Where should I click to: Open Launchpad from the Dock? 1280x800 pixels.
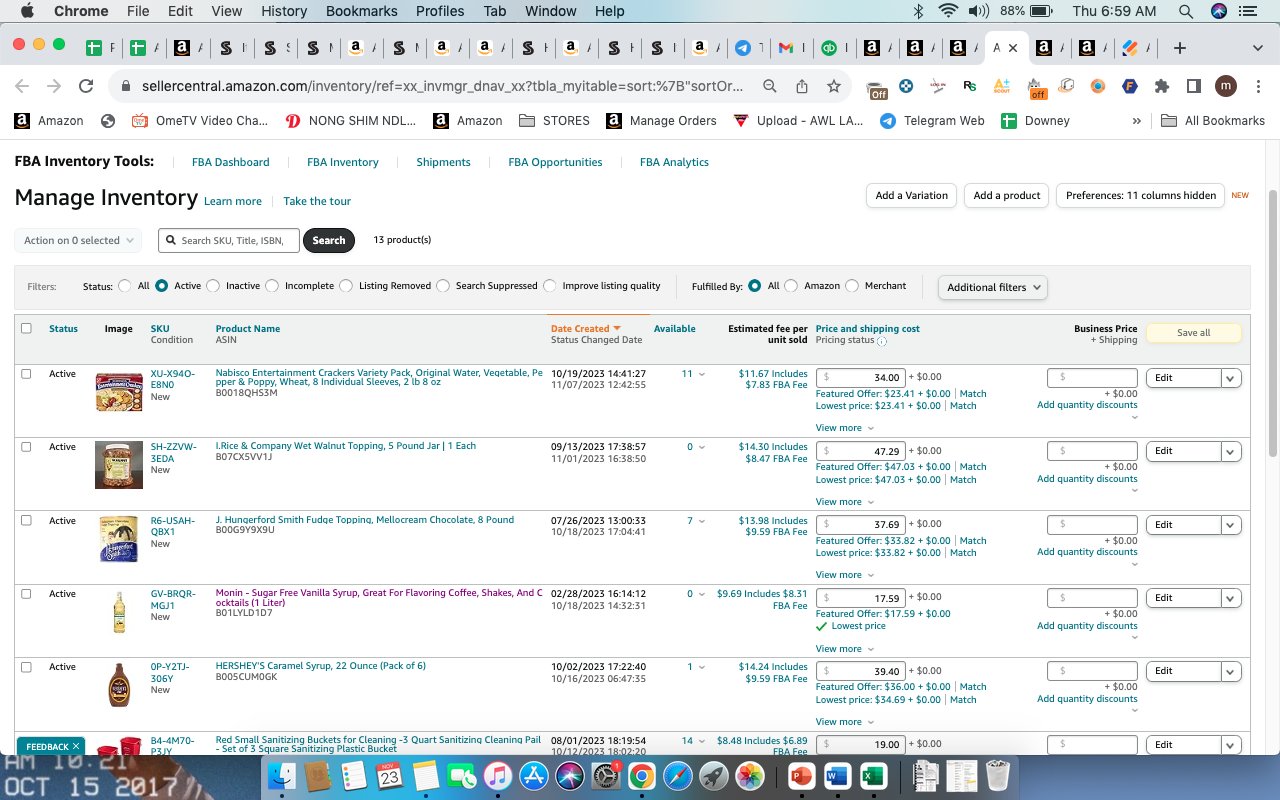point(713,775)
